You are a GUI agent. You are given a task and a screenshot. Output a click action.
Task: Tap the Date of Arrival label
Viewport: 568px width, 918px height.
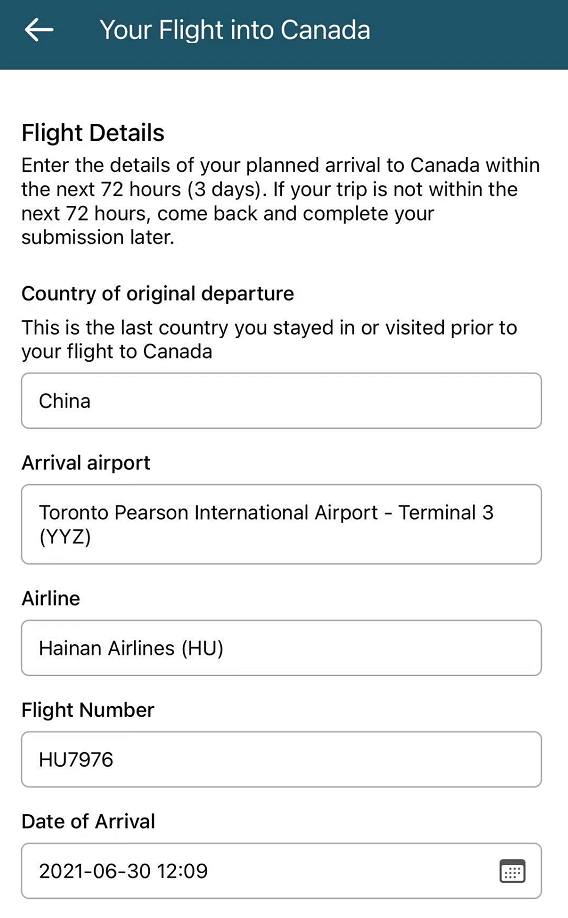click(88, 821)
